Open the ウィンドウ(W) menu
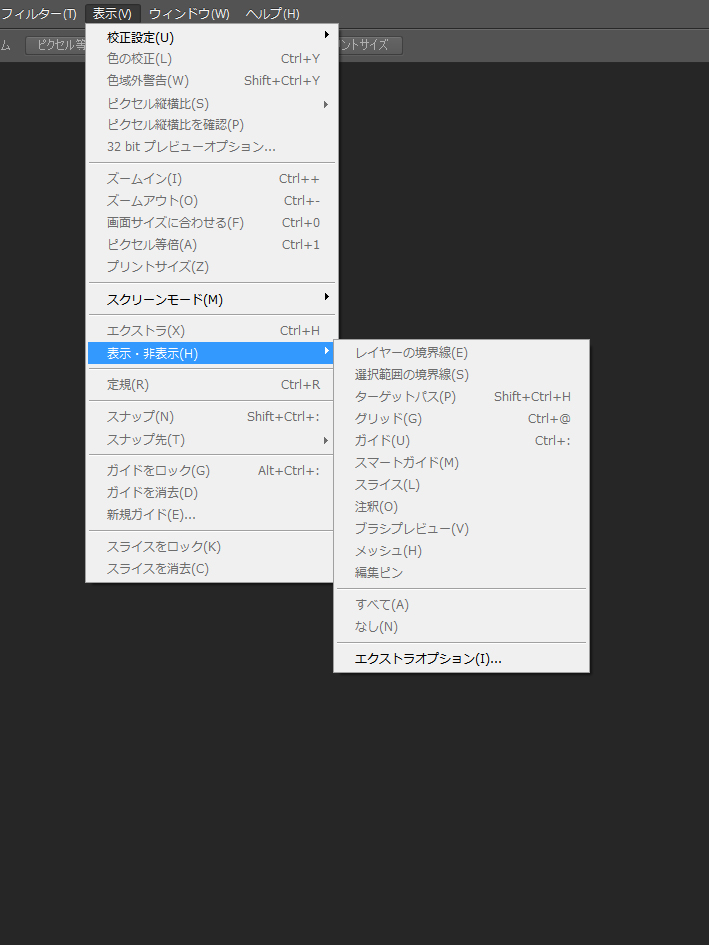 (189, 13)
